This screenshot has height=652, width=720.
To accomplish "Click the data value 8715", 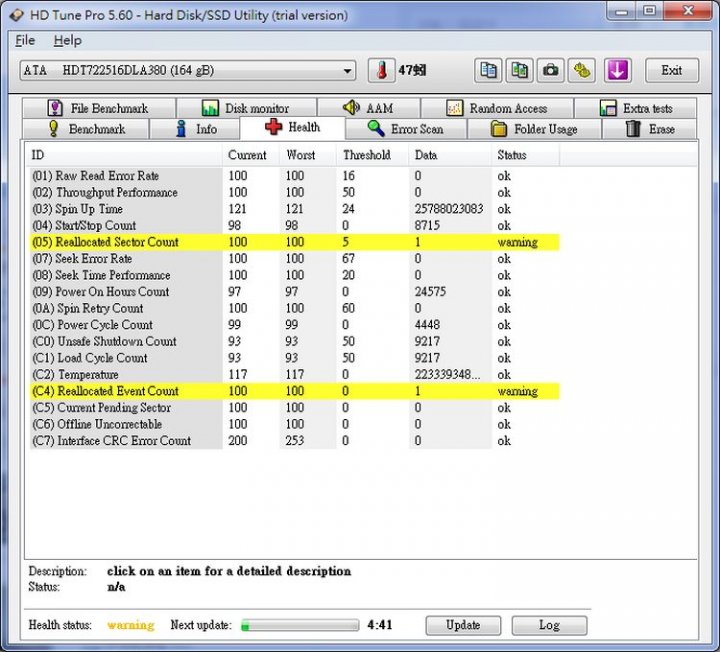I will pos(427,225).
